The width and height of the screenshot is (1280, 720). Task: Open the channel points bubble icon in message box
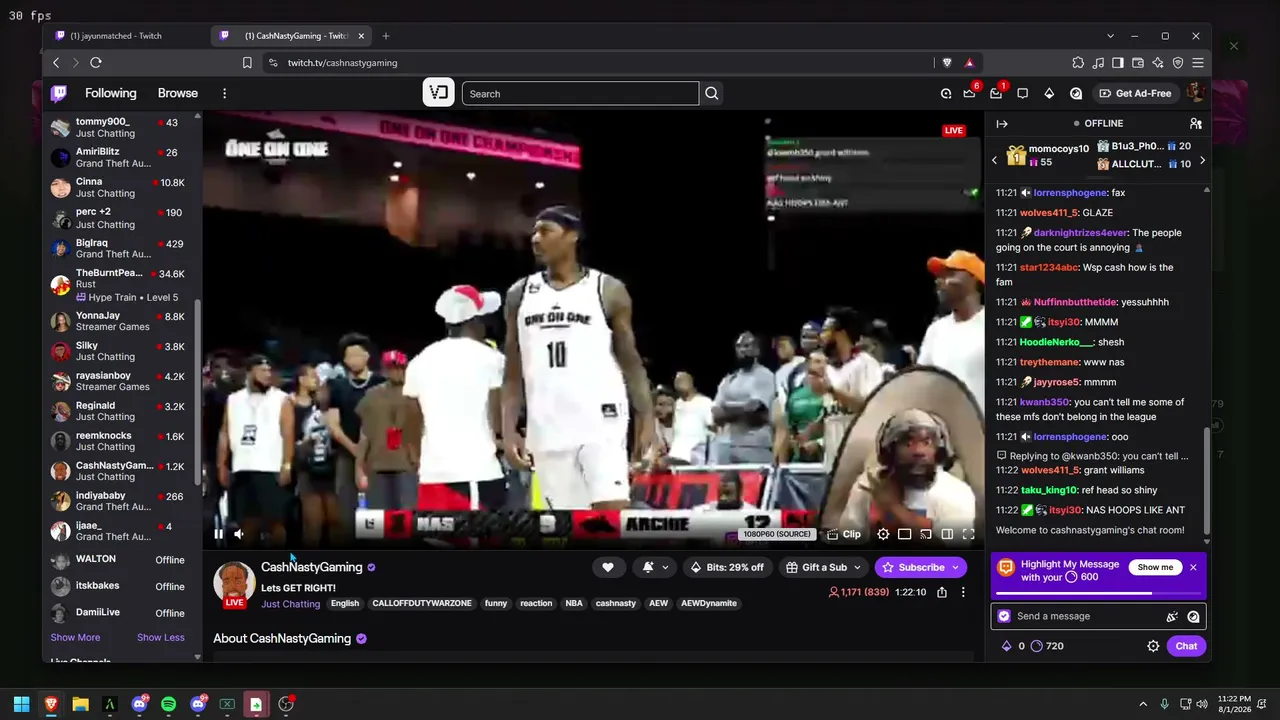point(1193,616)
